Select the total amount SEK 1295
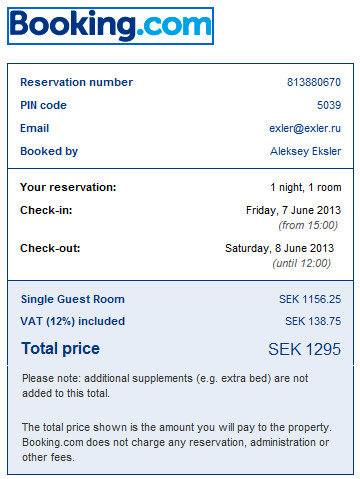360x479 pixels. coord(304,349)
